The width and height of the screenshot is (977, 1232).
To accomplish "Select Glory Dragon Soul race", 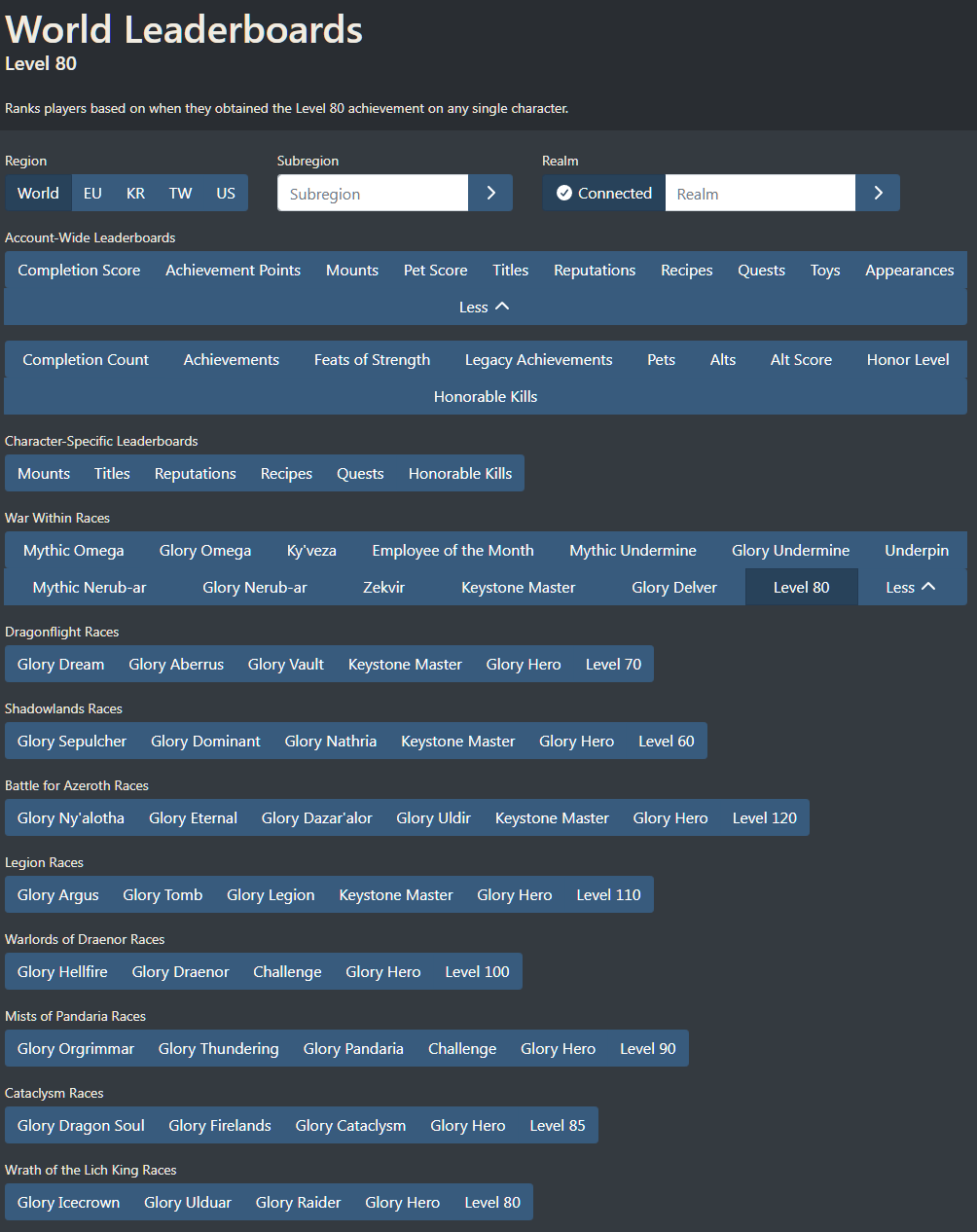I will click(x=81, y=1125).
